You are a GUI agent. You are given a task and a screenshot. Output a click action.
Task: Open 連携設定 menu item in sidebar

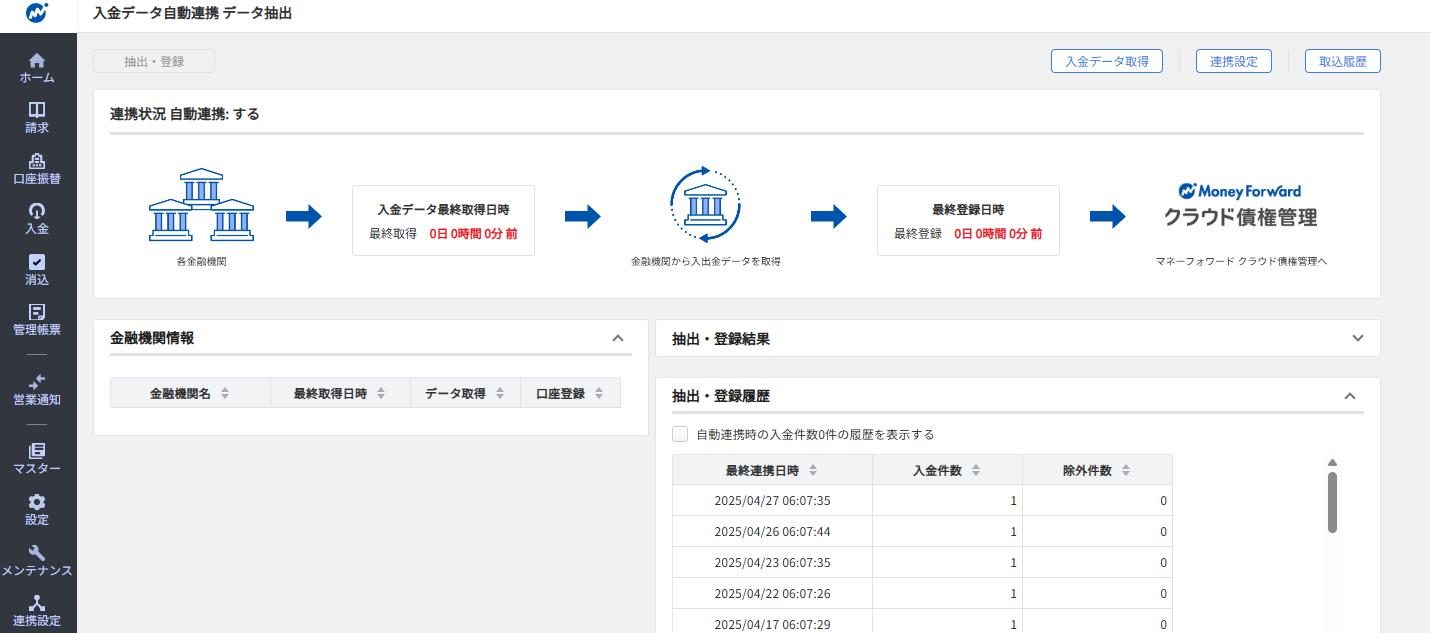pyautogui.click(x=37, y=610)
